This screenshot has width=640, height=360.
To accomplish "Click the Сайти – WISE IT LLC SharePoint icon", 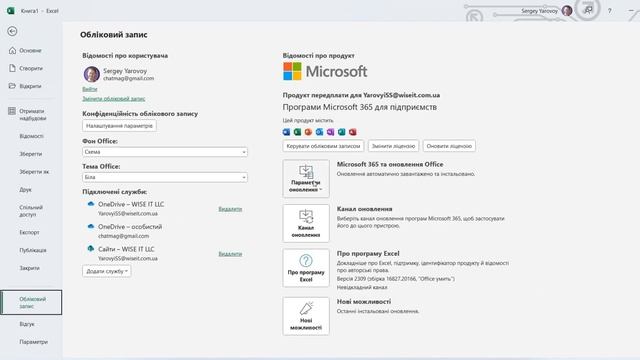I will [x=91, y=249].
